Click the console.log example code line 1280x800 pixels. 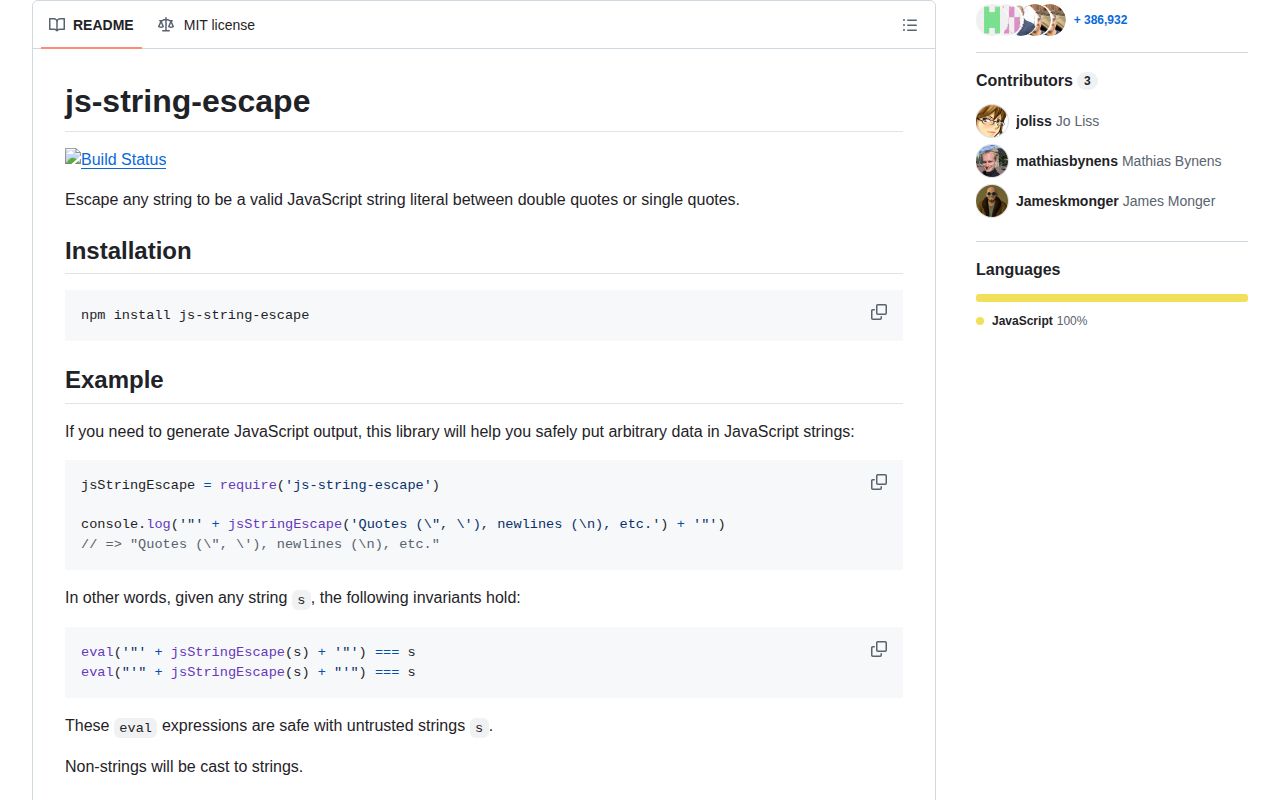pos(403,524)
